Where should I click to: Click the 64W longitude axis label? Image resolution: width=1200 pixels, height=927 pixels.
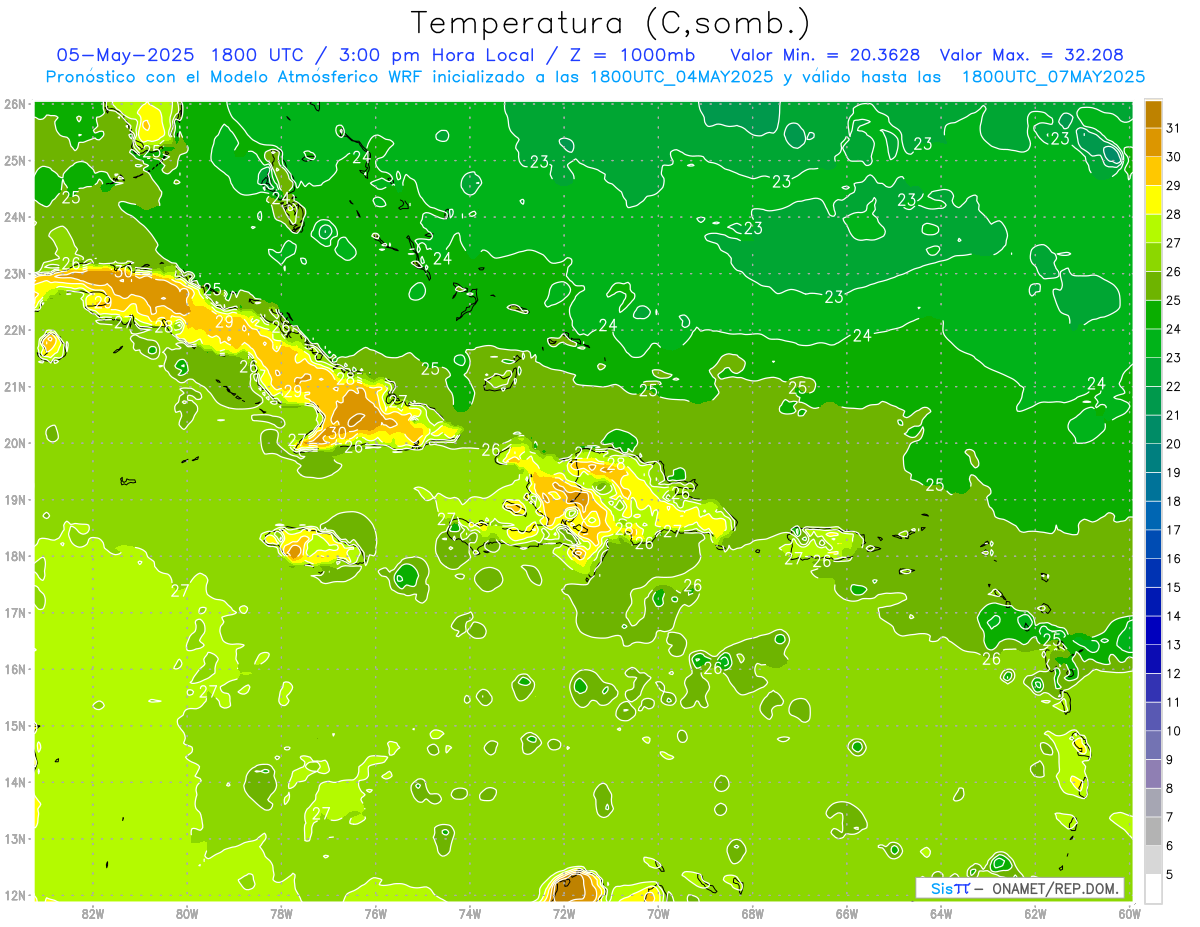click(x=941, y=913)
